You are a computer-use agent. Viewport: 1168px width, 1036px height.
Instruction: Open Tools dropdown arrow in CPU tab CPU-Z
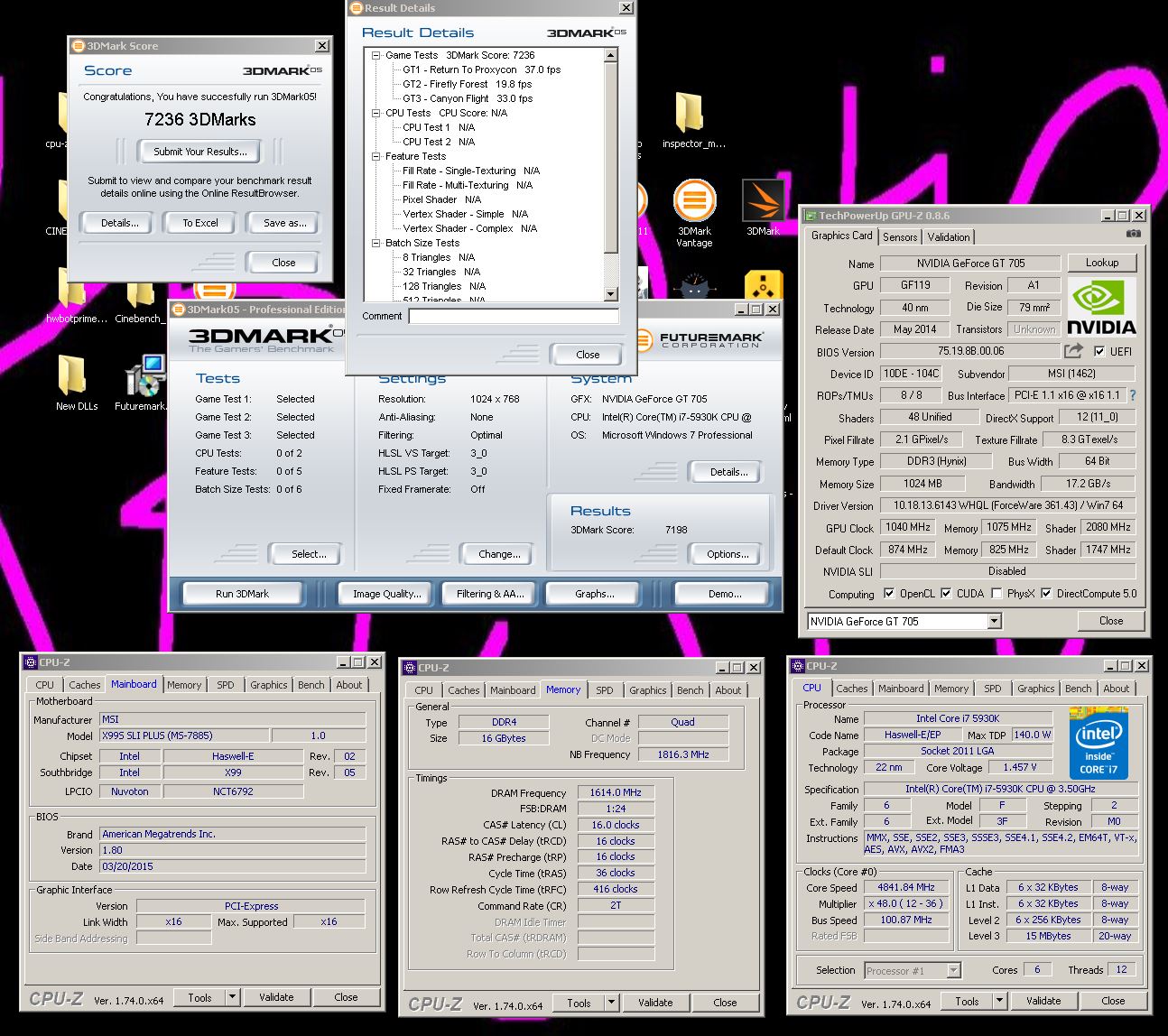[x=999, y=1001]
